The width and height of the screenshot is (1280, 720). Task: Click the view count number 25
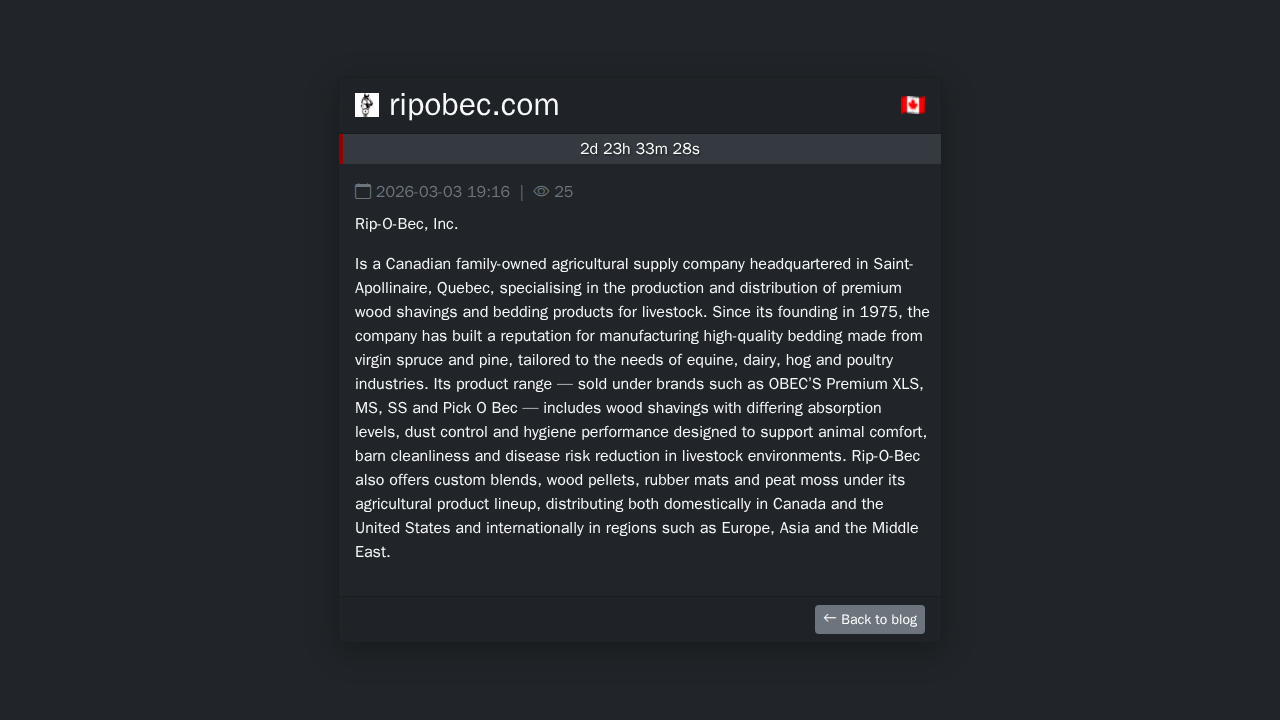point(564,192)
